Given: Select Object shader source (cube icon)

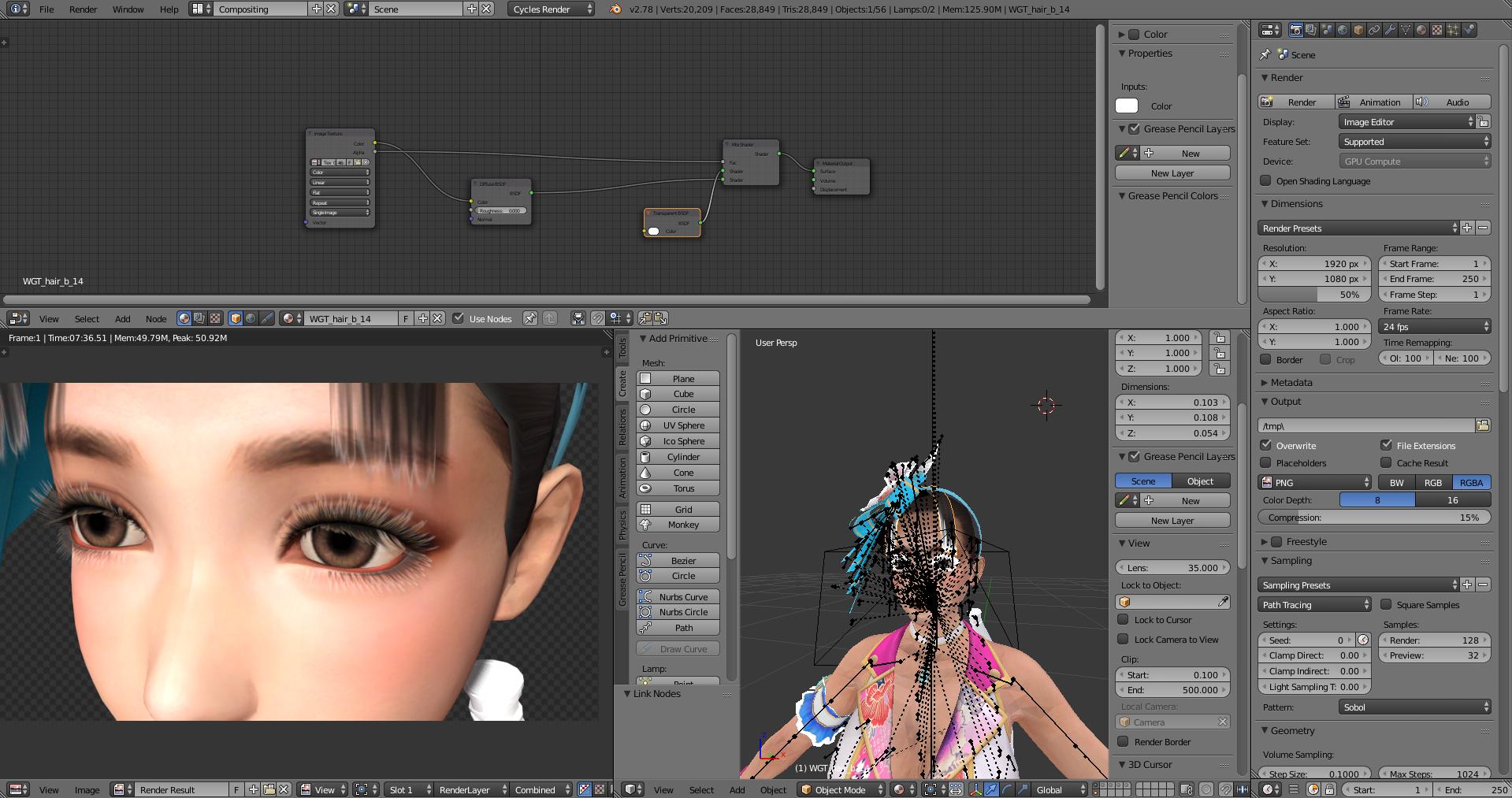Looking at the screenshot, I should [x=236, y=318].
